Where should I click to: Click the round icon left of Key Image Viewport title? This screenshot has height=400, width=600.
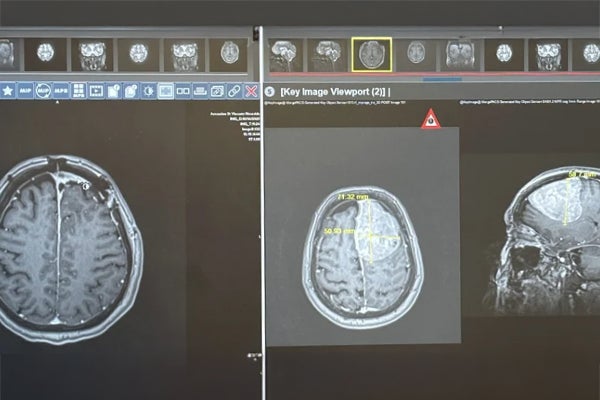[270, 92]
